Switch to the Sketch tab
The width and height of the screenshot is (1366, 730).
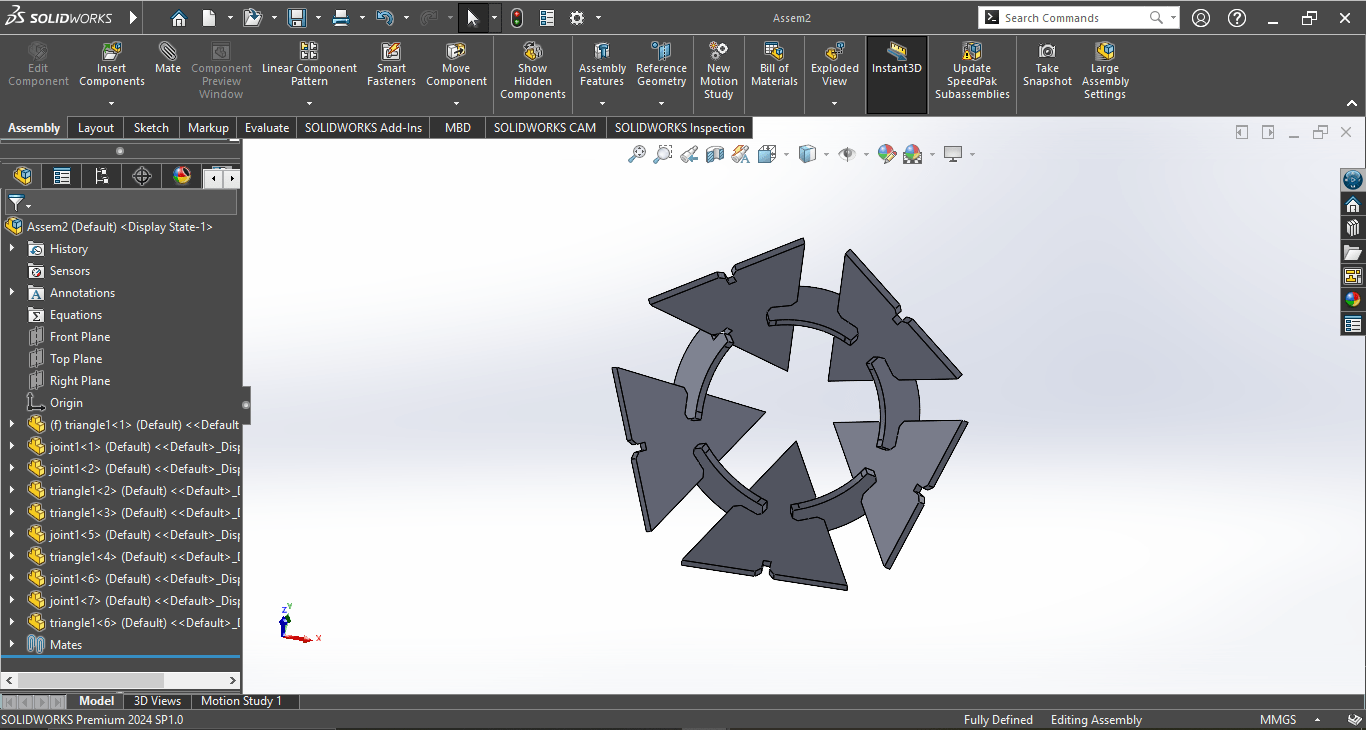click(151, 128)
